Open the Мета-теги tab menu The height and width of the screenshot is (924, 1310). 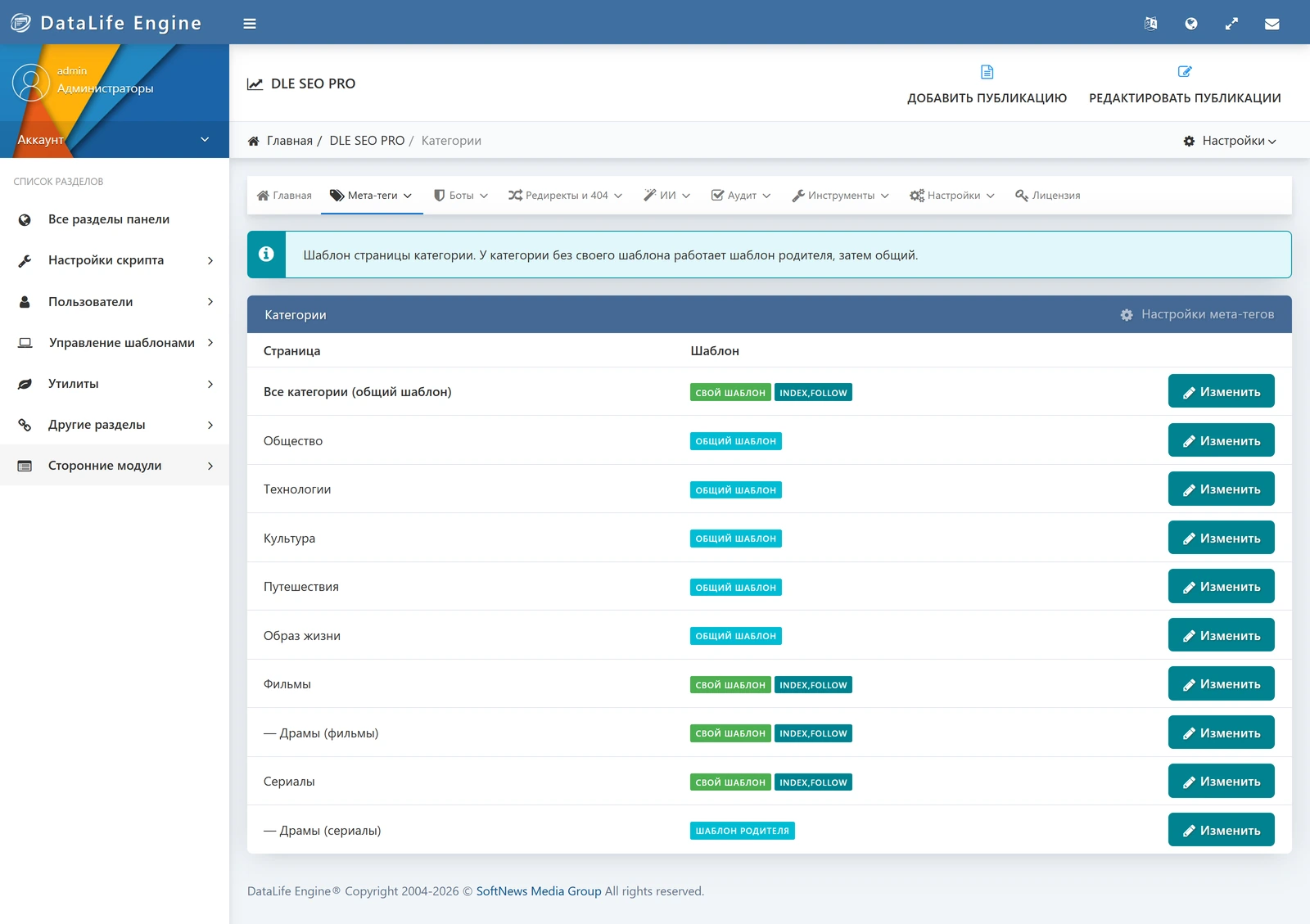(372, 196)
